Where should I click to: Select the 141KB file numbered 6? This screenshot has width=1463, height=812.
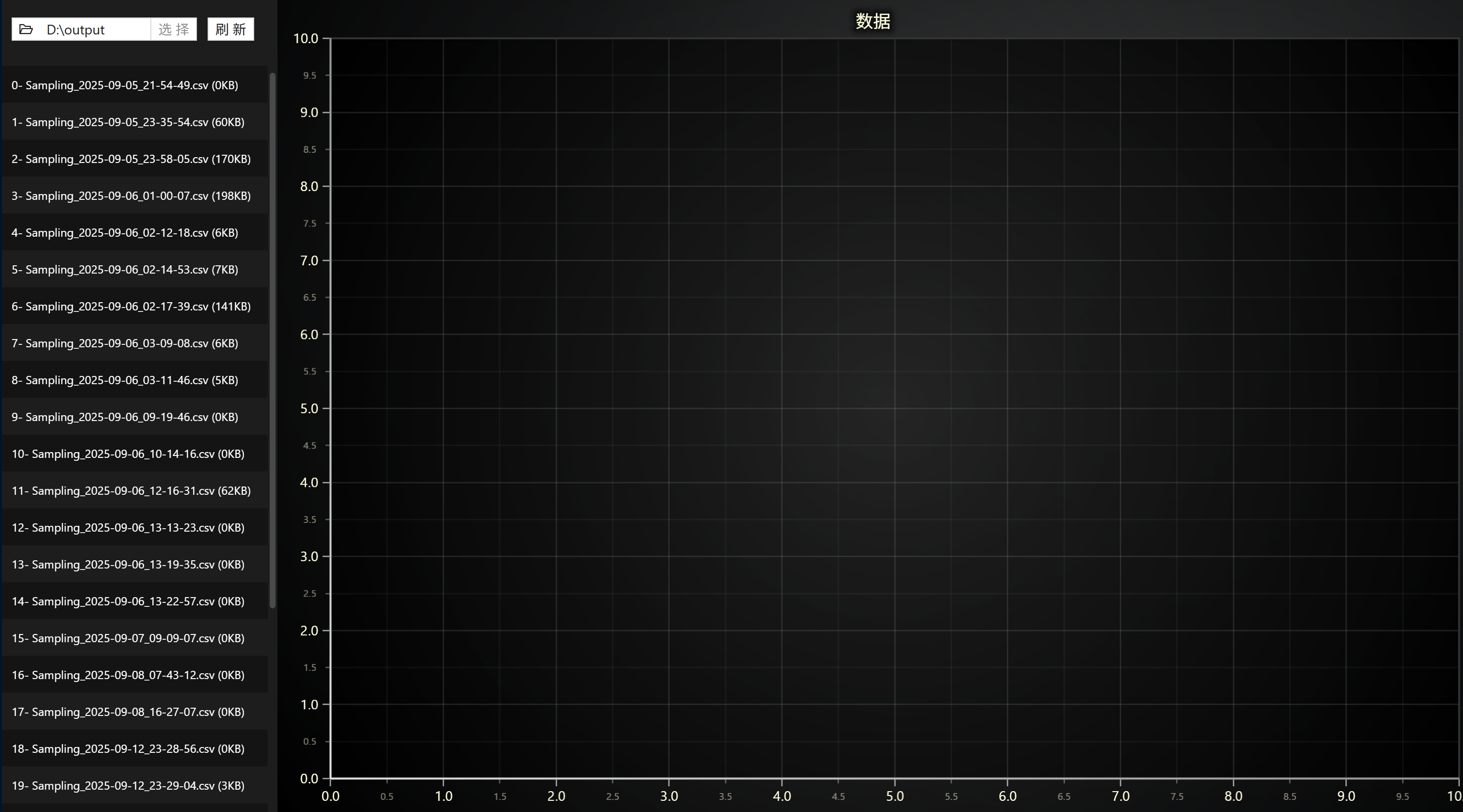(x=131, y=307)
